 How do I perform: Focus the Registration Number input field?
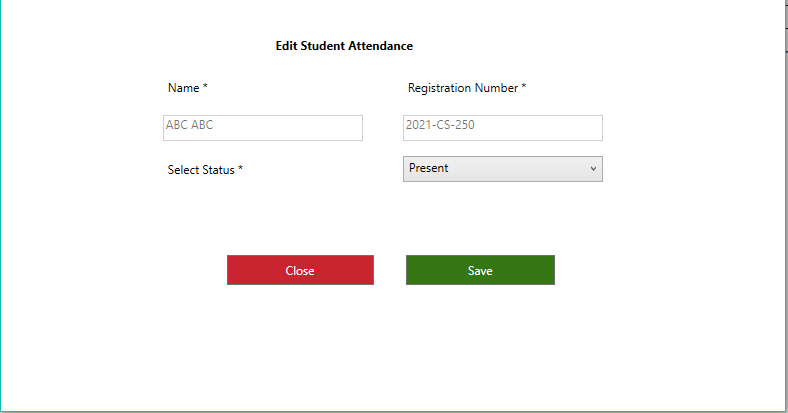[503, 128]
